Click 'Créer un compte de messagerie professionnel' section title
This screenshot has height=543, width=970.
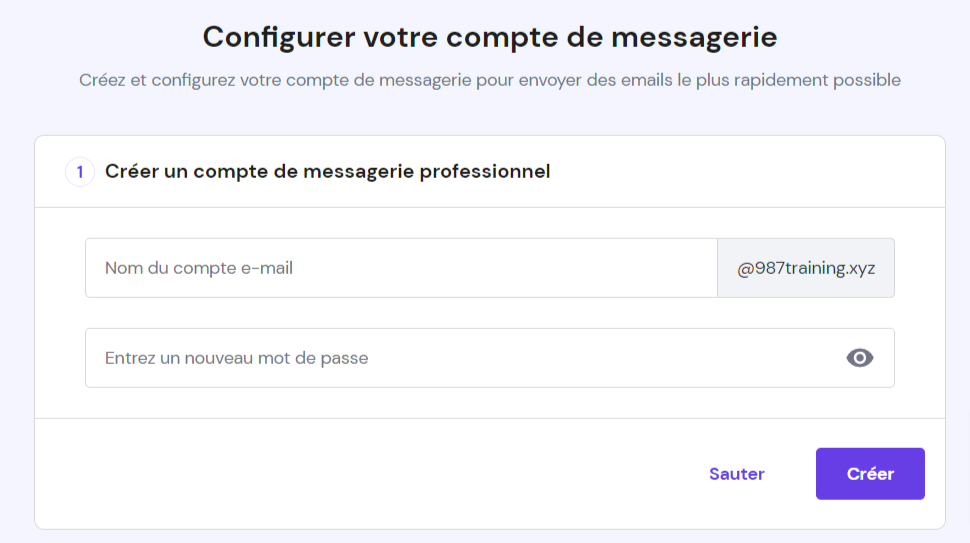[x=328, y=172]
